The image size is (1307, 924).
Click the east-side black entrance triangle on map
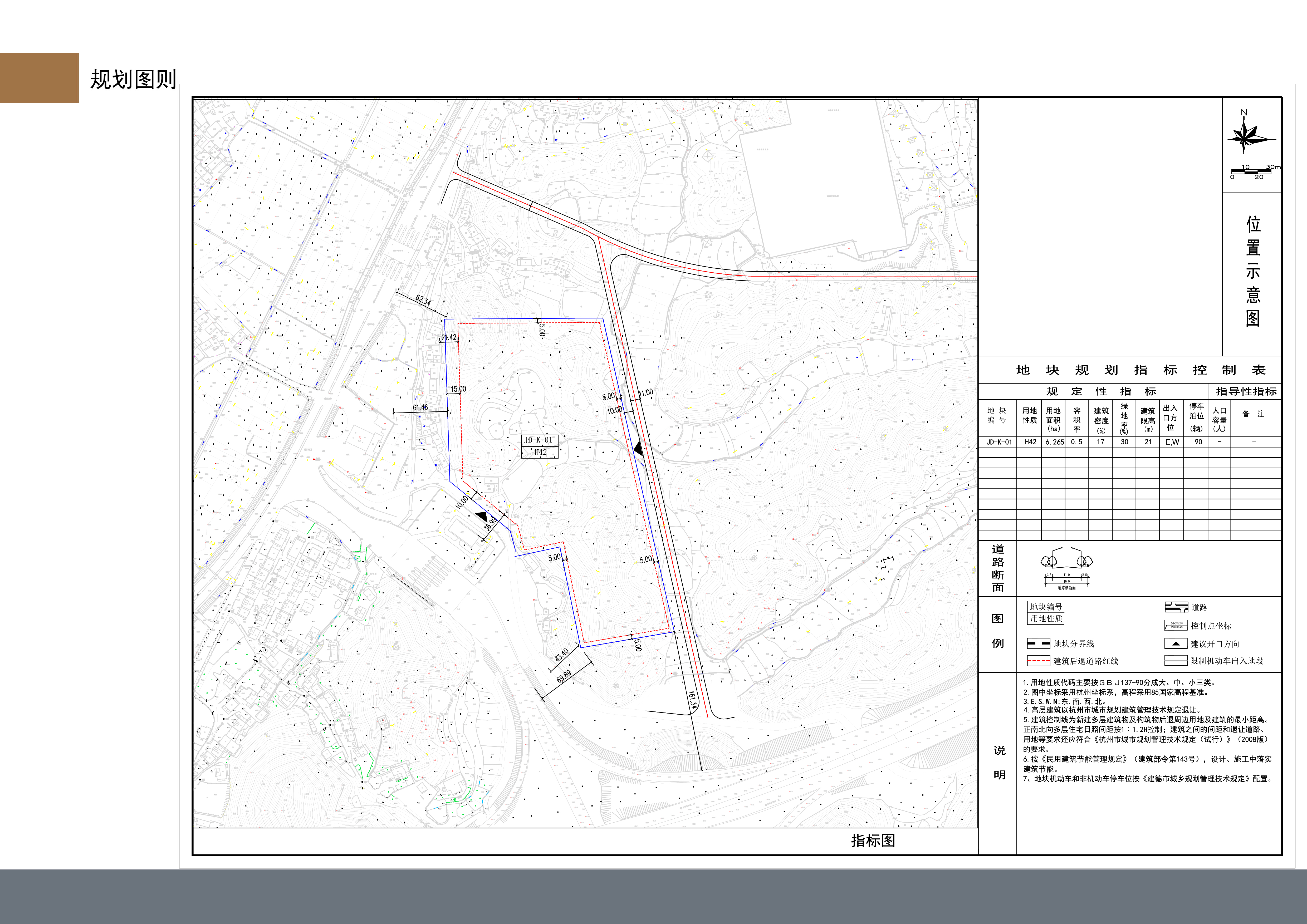click(638, 449)
